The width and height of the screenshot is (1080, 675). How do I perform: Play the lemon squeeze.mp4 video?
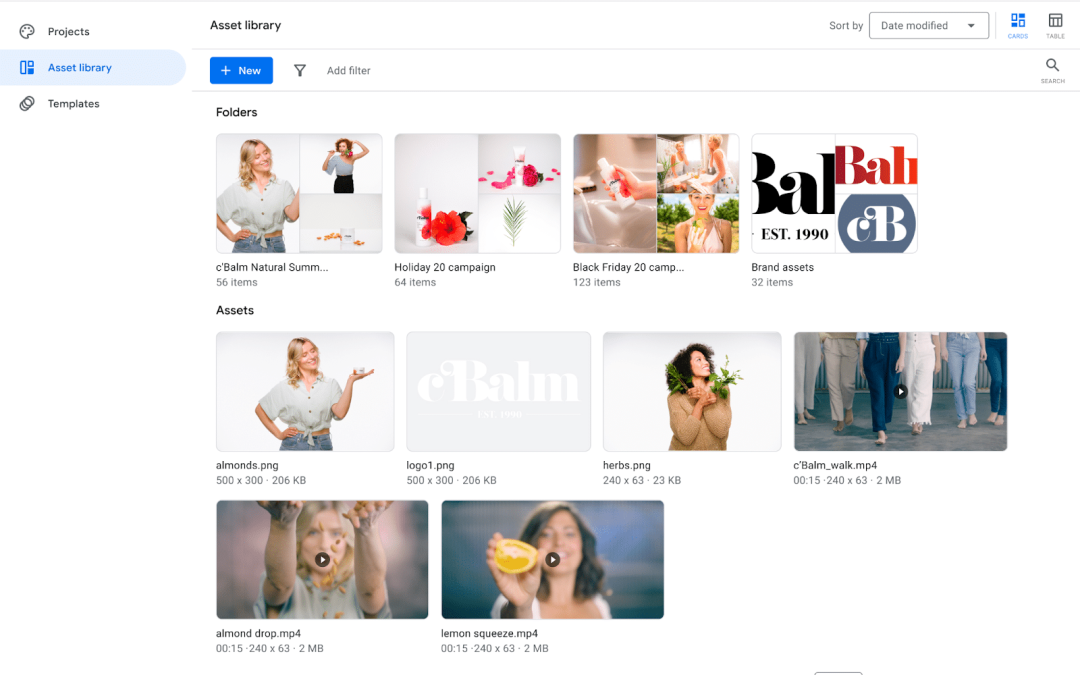click(551, 559)
